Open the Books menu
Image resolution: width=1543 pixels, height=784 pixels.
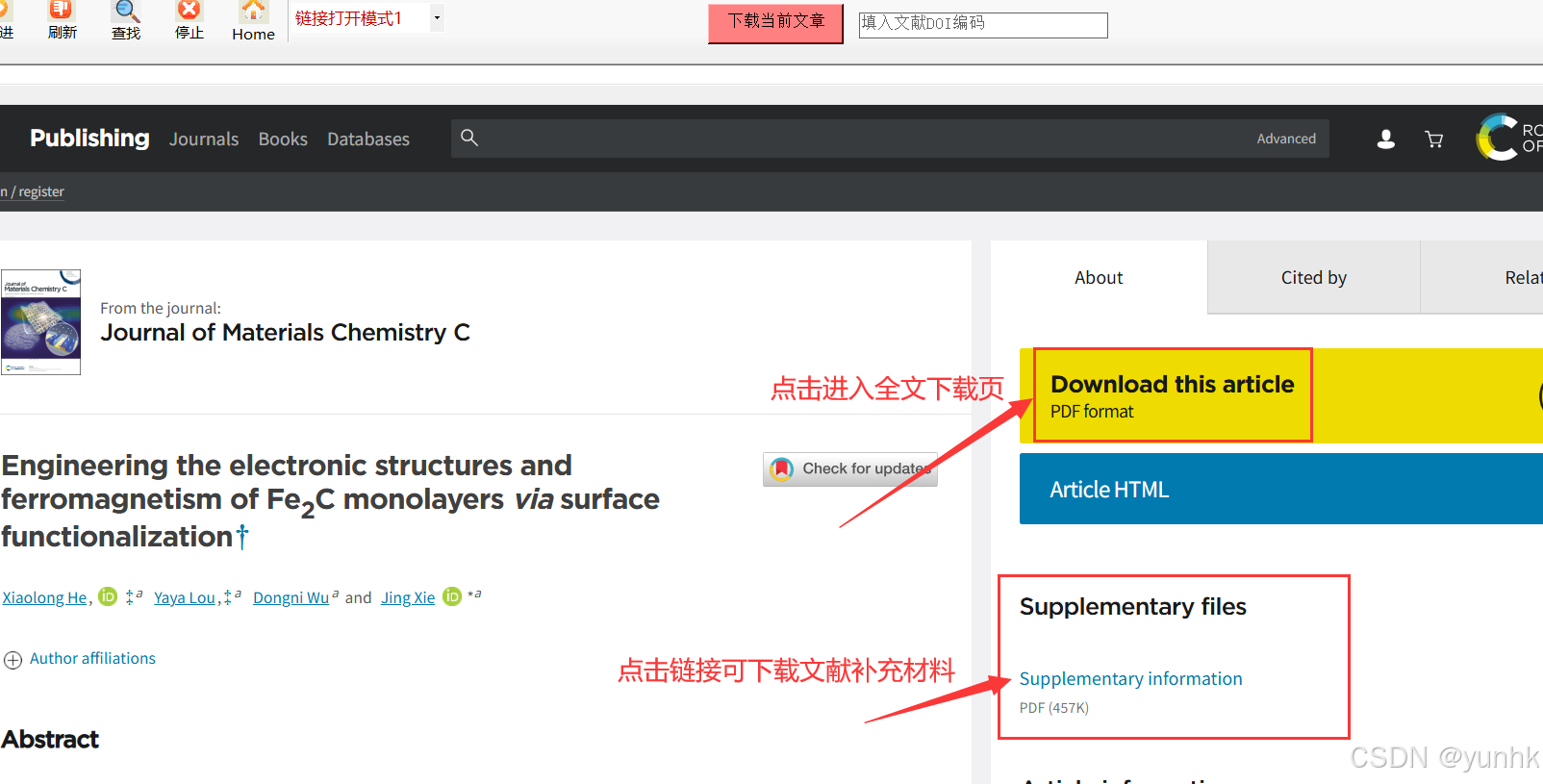coord(283,139)
